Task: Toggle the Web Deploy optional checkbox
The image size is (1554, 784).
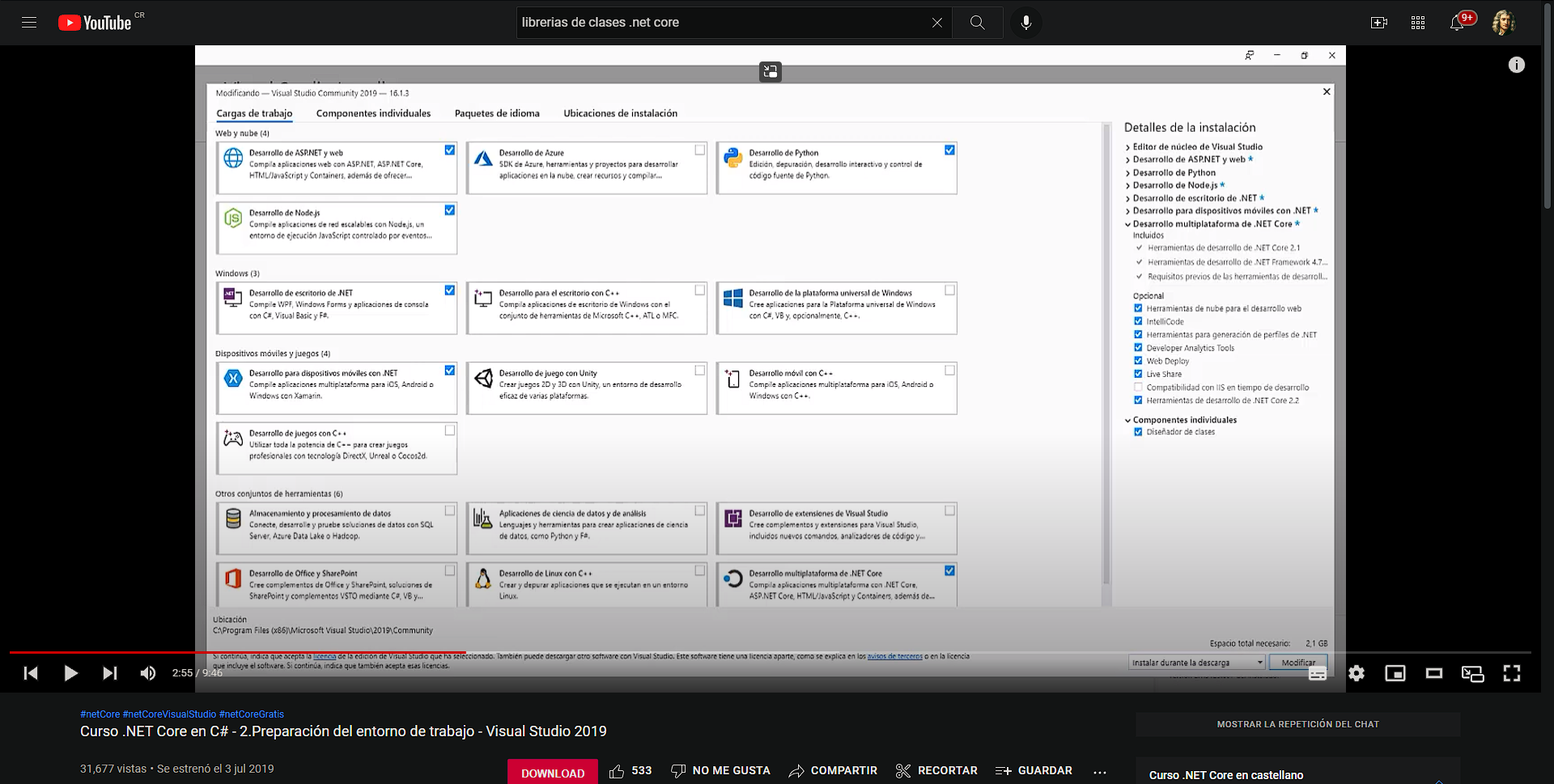Action: (1138, 361)
